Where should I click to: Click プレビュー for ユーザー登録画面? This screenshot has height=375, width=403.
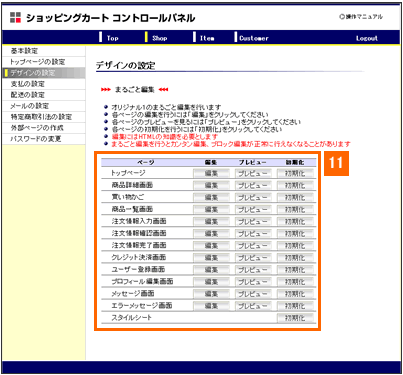[253, 269]
